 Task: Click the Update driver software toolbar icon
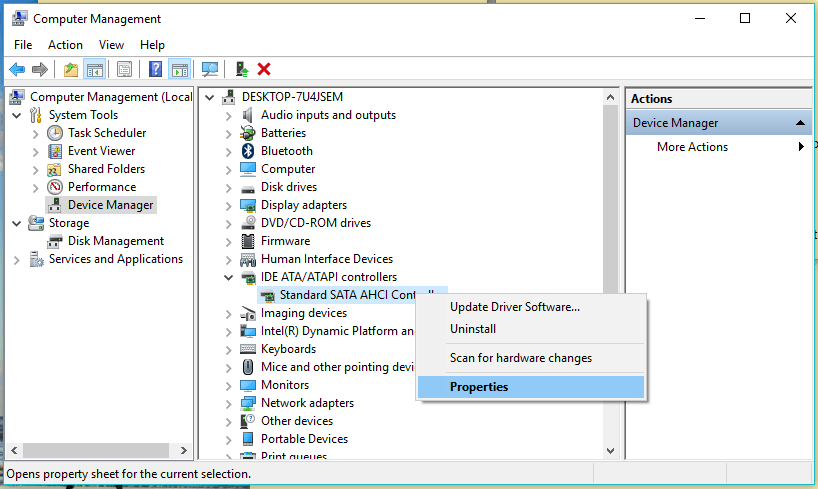(x=241, y=69)
